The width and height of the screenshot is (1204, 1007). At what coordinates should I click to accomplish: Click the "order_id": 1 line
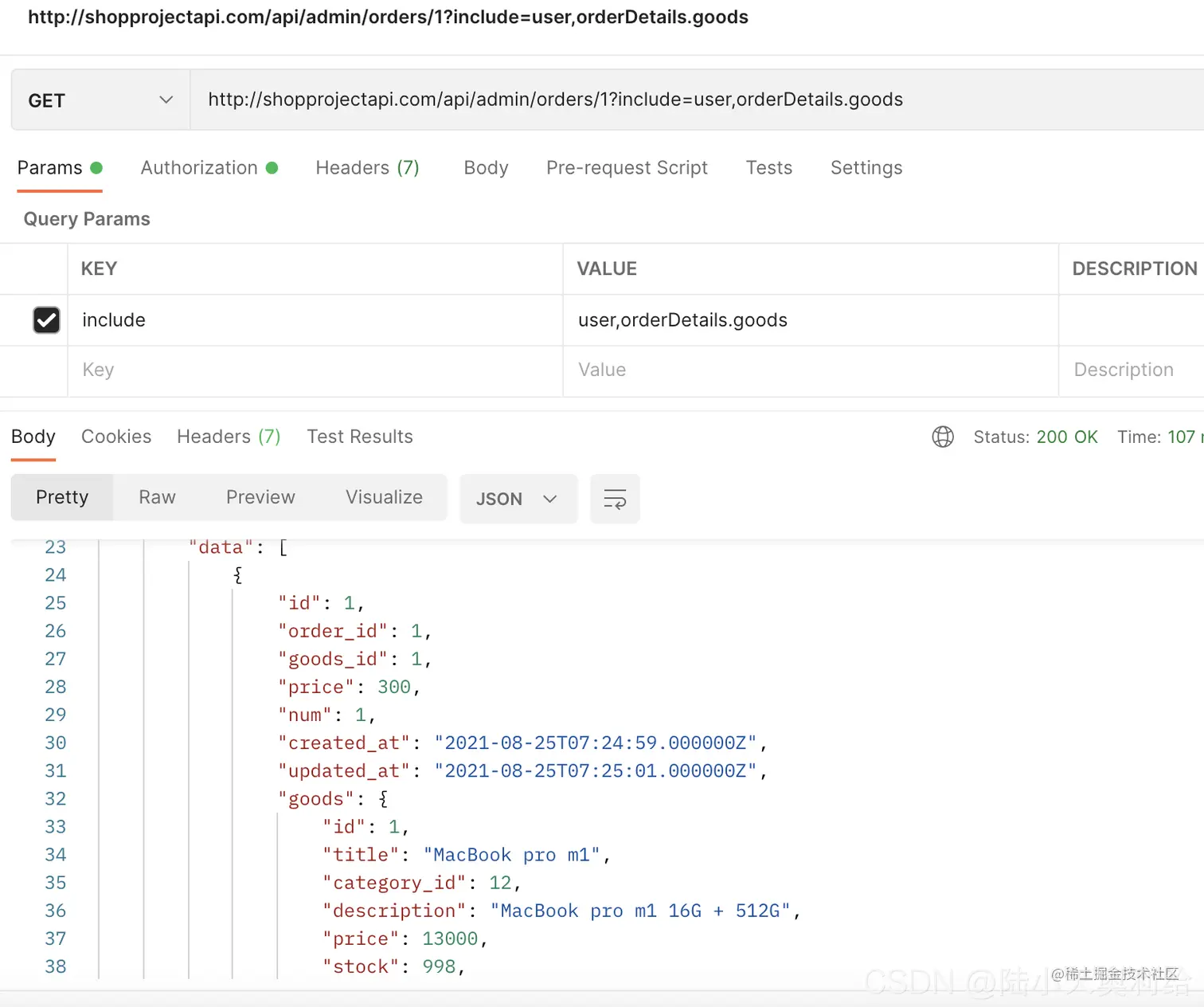coord(354,631)
